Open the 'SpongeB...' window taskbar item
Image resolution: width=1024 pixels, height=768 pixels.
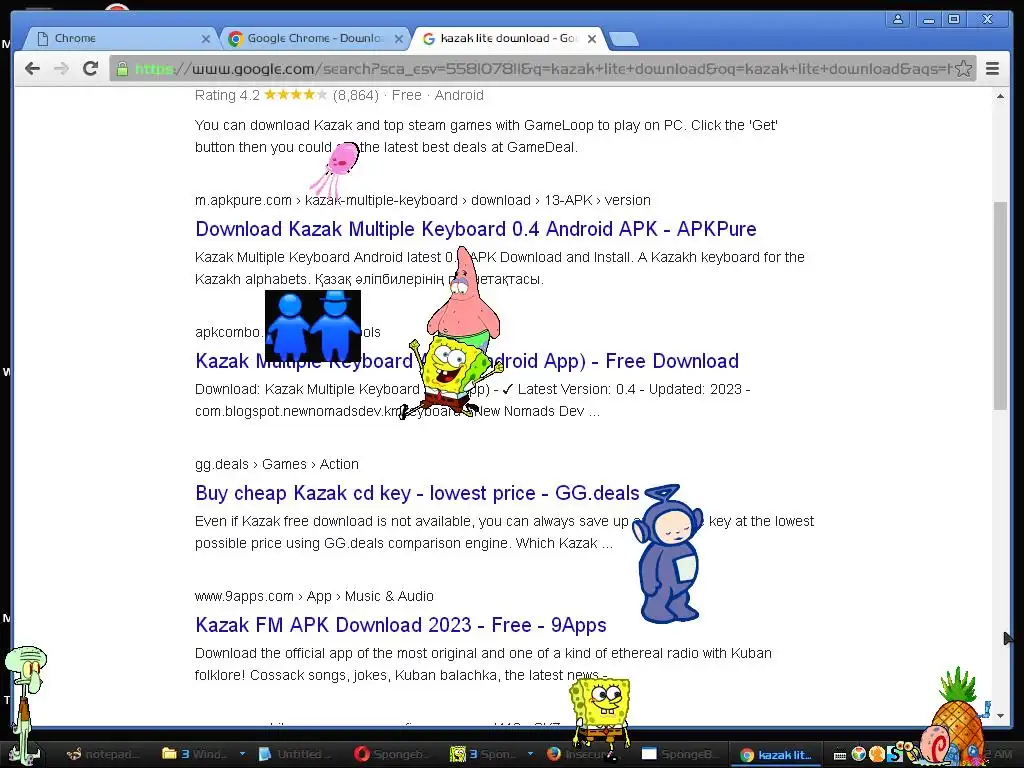(x=679, y=754)
